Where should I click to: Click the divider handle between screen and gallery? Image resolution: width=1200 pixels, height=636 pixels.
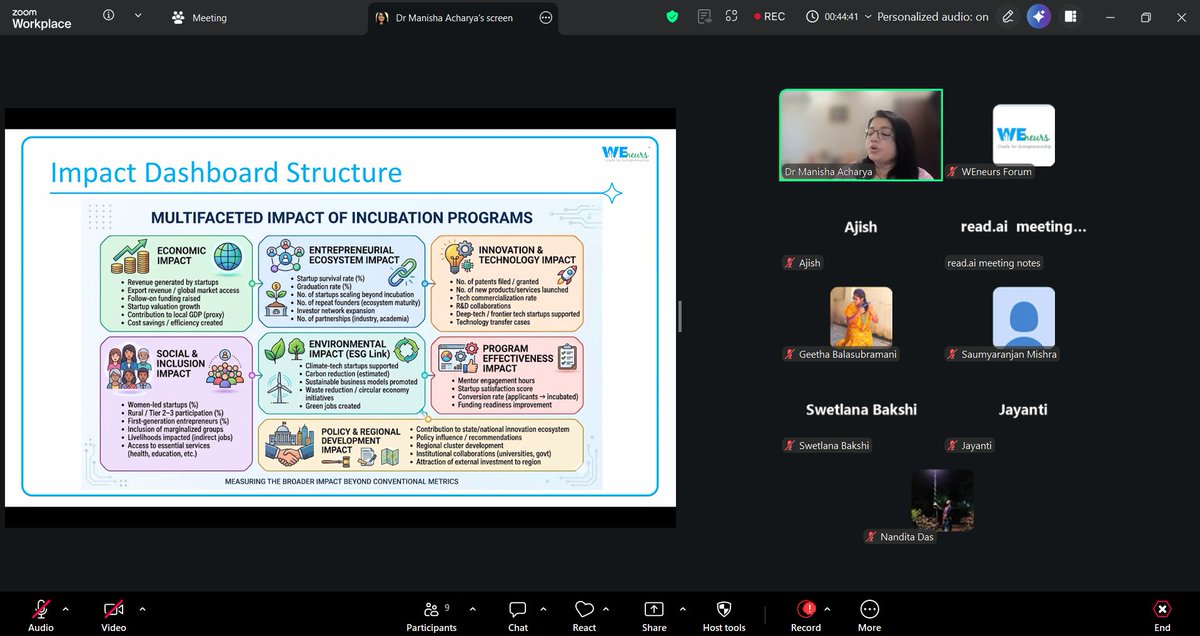[680, 317]
